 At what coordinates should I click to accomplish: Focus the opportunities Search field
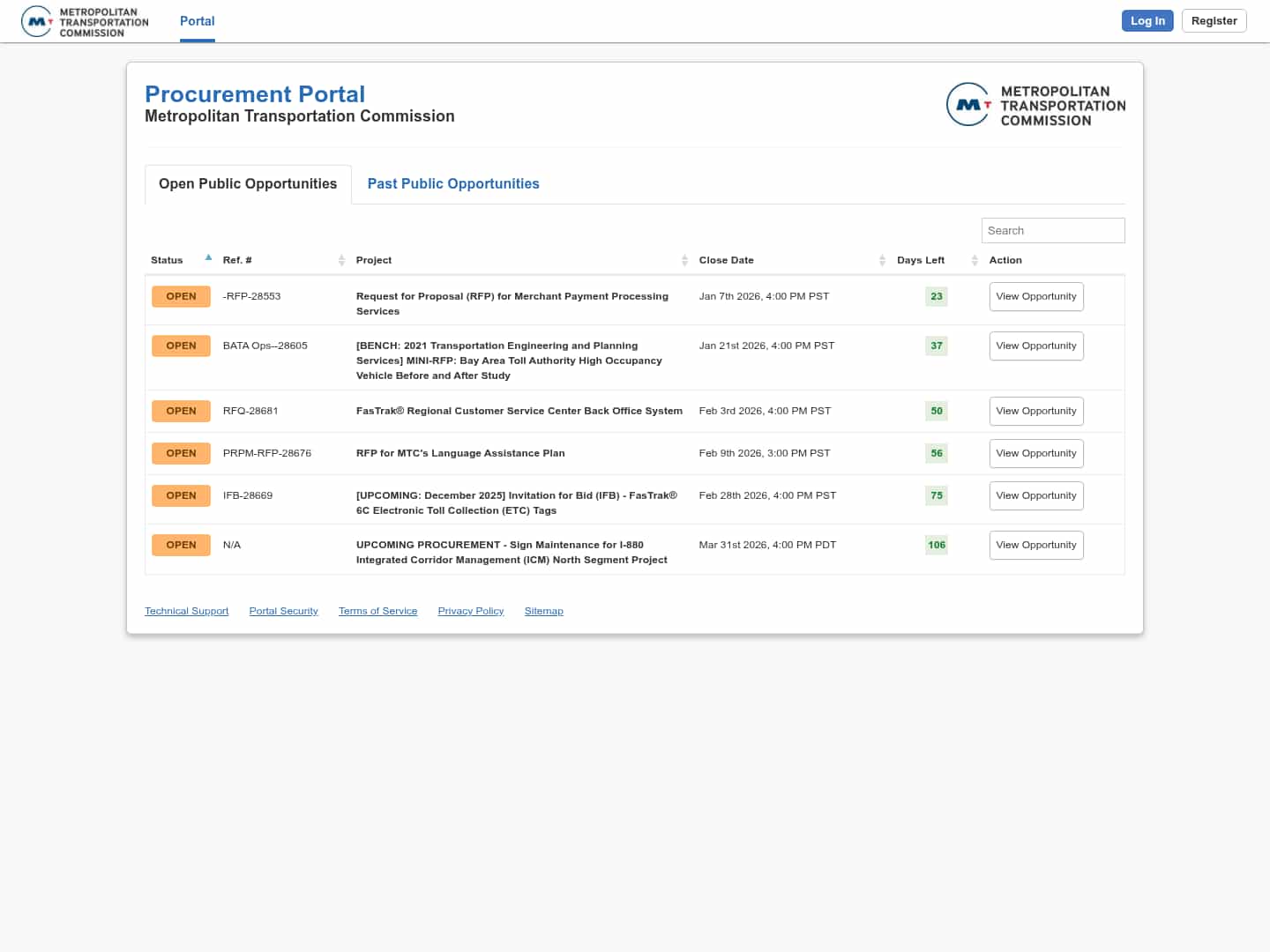(x=1052, y=230)
